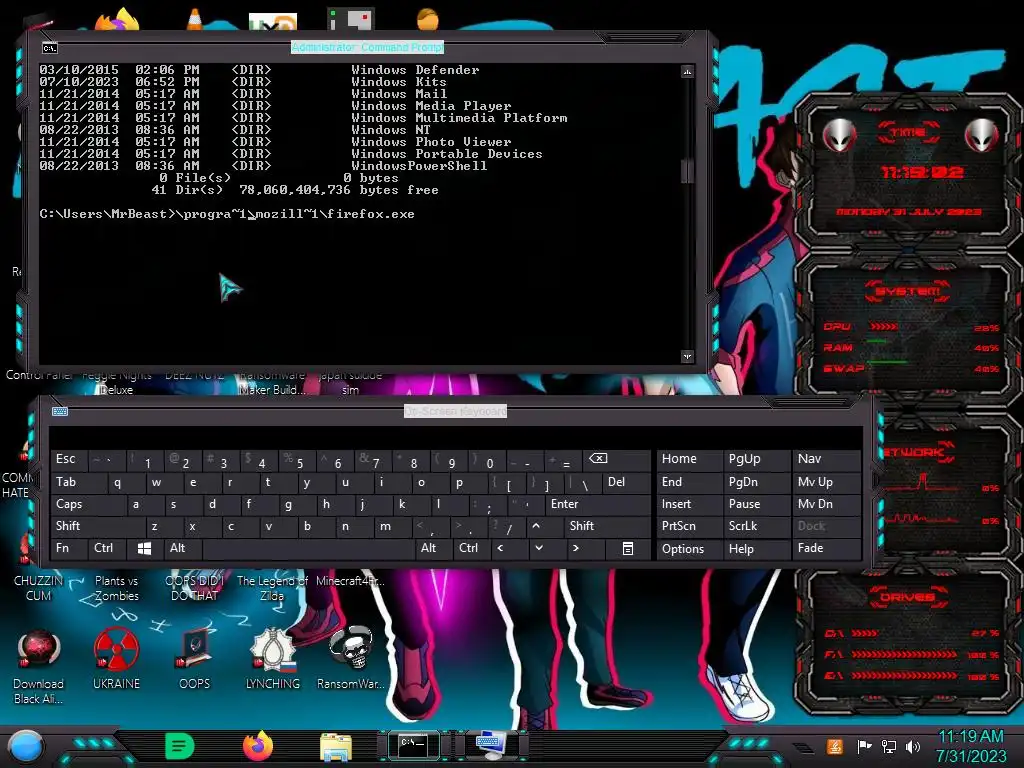Click the volume speaker tray icon
The height and width of the screenshot is (768, 1024).
tap(913, 746)
